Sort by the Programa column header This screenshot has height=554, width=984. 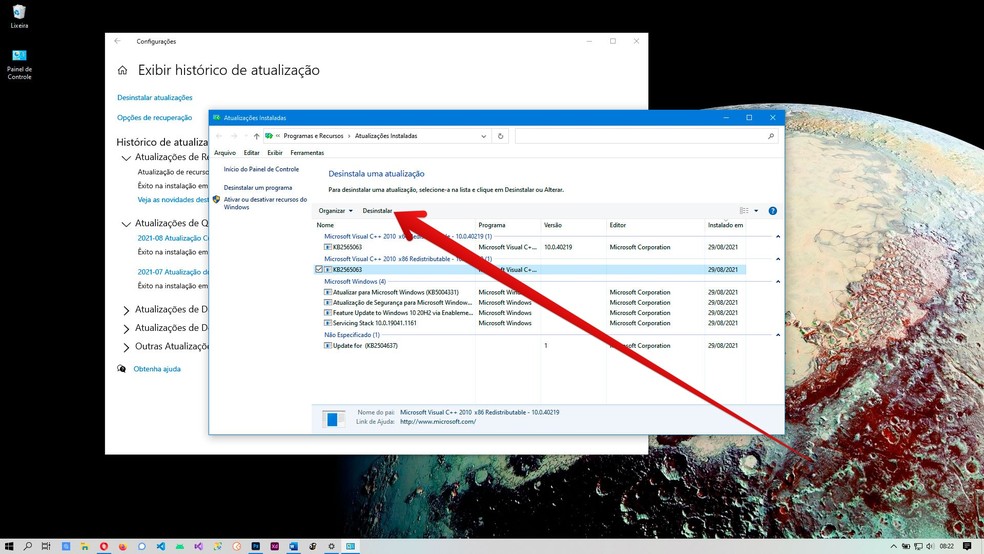(492, 225)
